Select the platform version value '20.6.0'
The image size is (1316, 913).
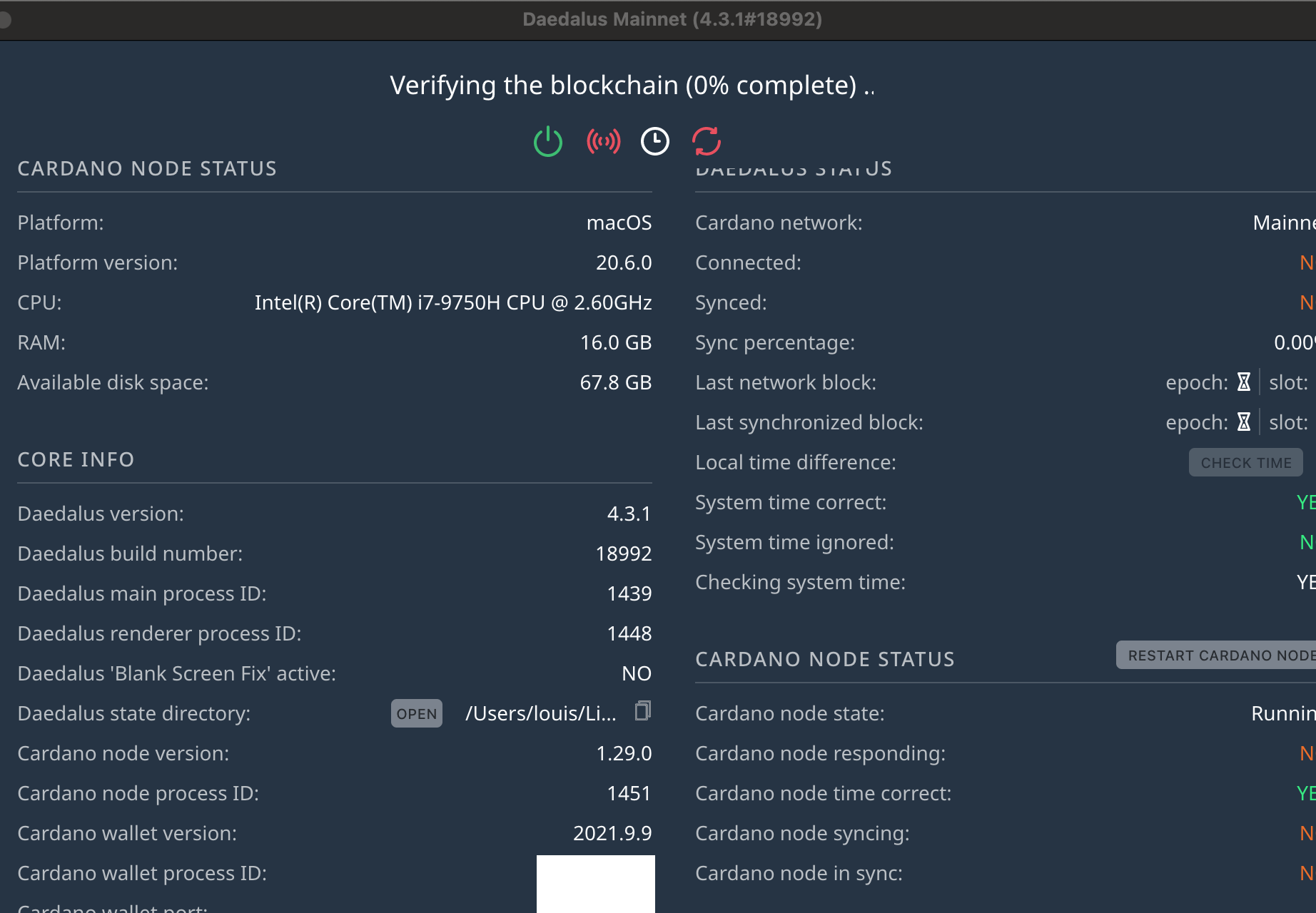click(624, 262)
